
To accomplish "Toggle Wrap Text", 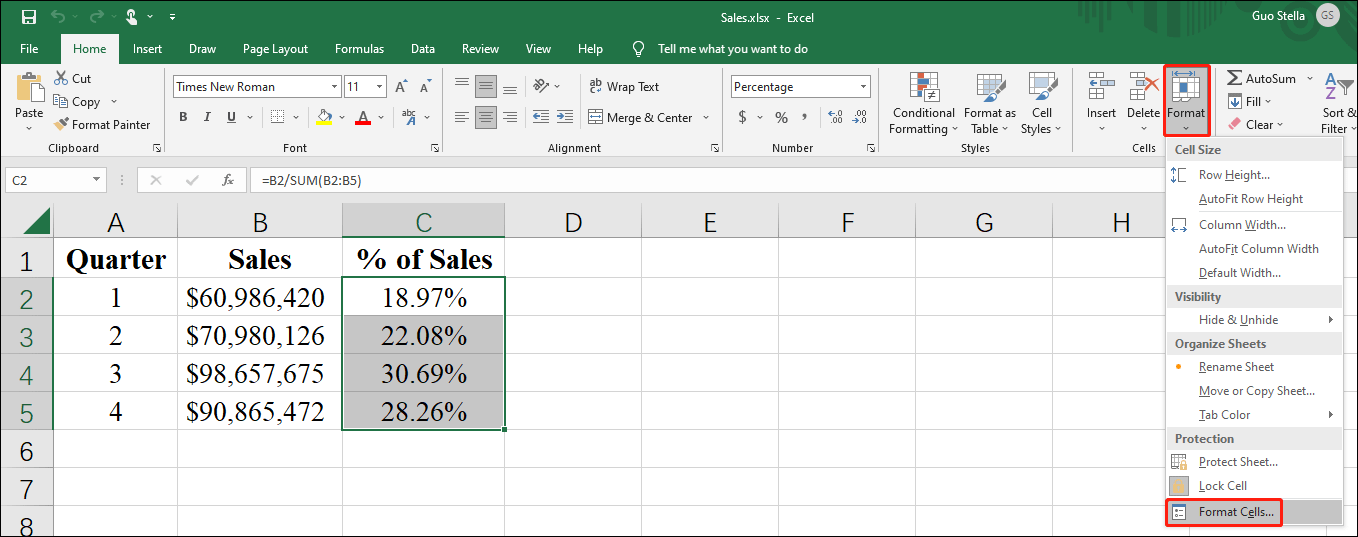I will [x=624, y=87].
